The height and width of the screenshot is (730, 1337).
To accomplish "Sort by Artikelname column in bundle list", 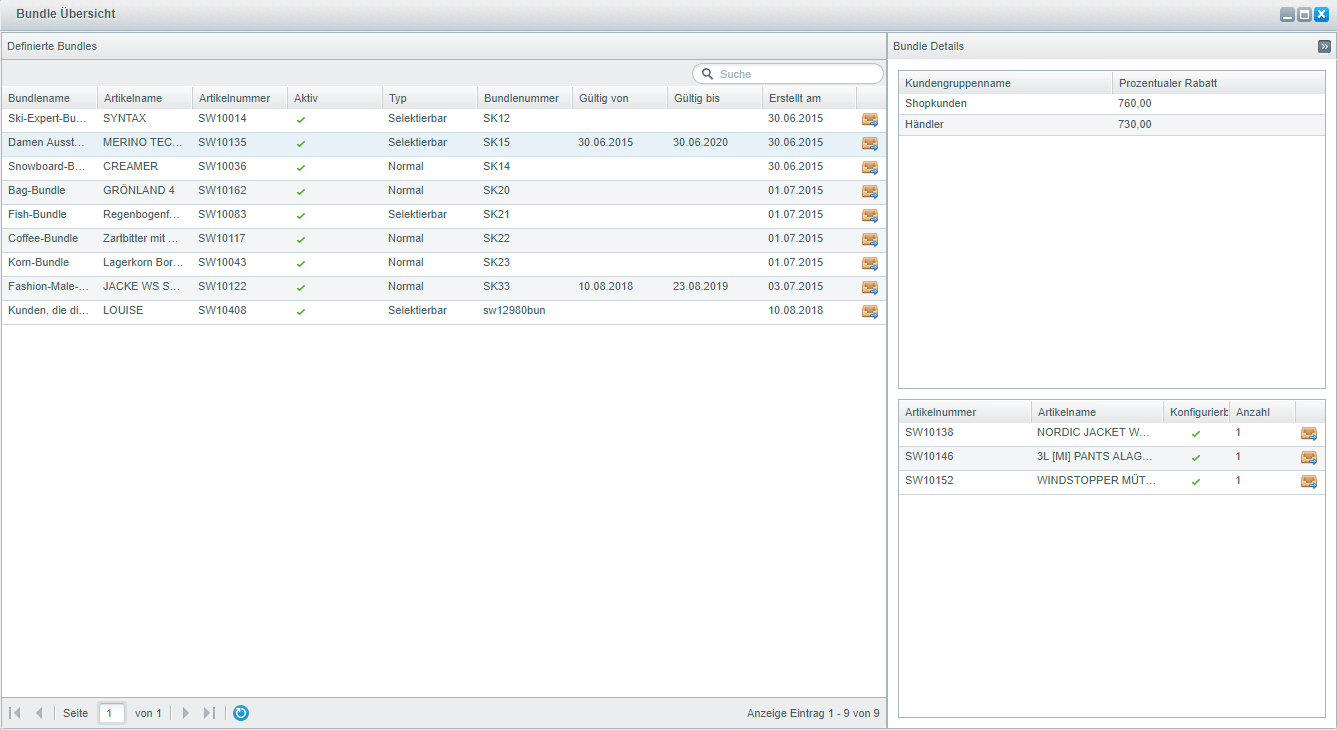I will 144,98.
